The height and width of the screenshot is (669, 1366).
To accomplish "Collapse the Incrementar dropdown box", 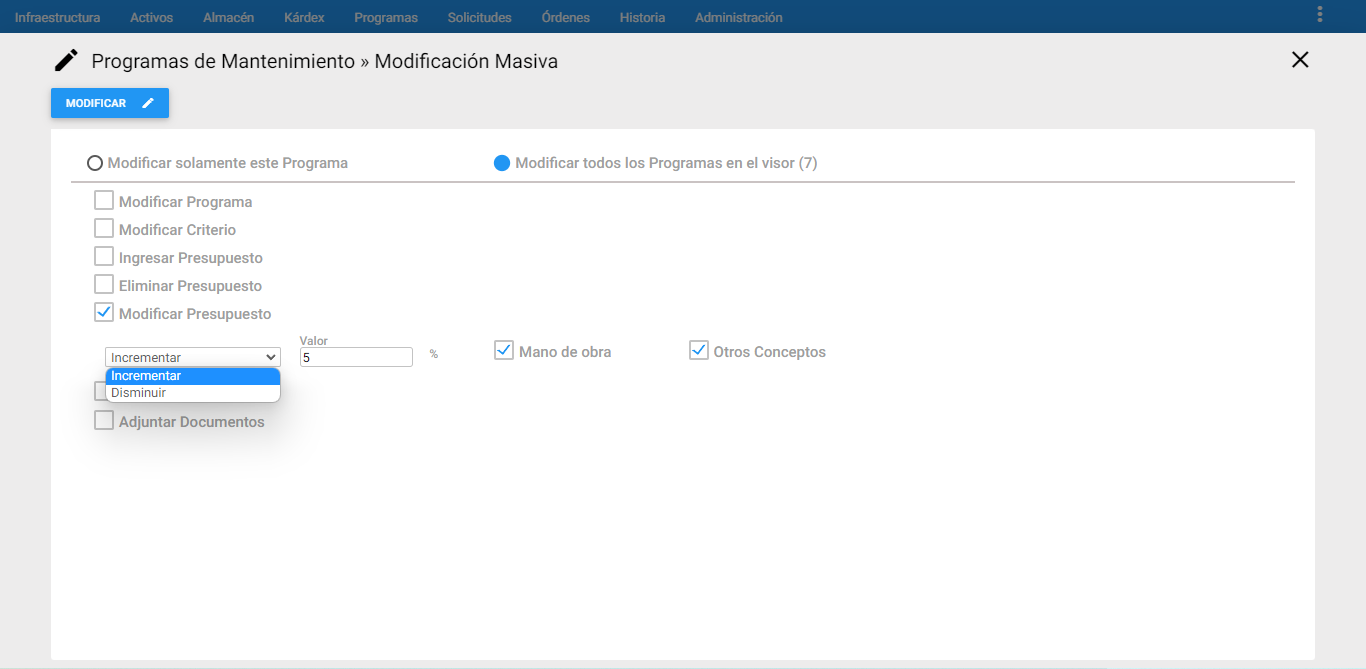I will (x=193, y=357).
